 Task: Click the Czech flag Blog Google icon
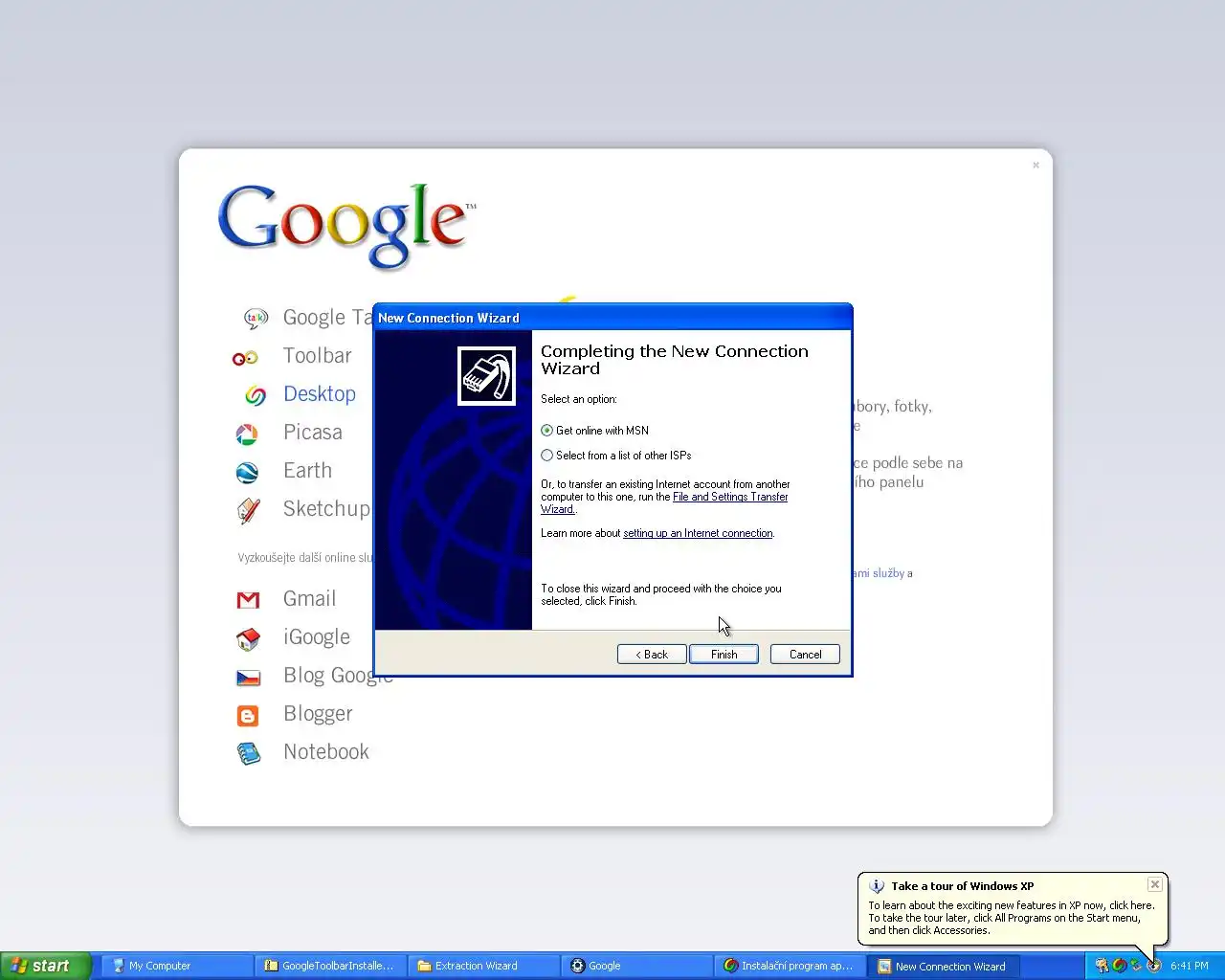[x=248, y=678]
